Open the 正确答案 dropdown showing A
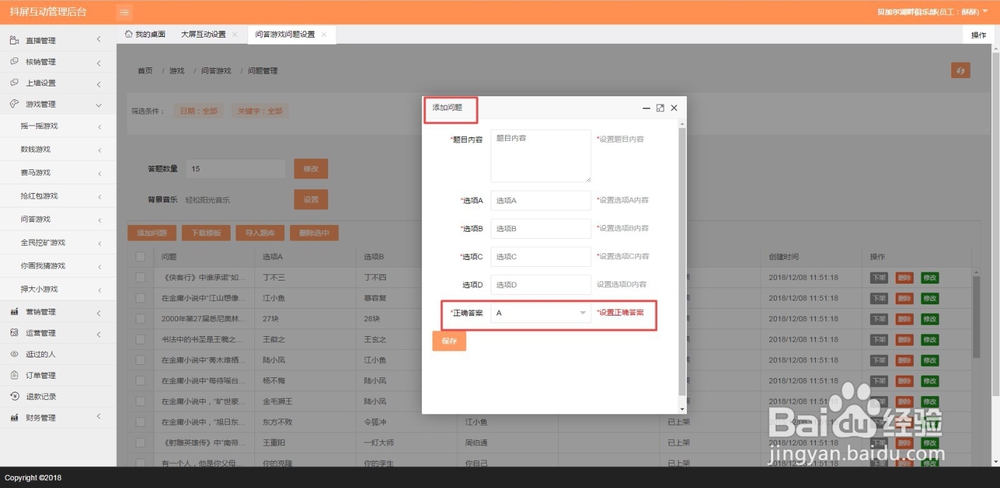Screen dimensions: 1000x488 click(x=541, y=313)
